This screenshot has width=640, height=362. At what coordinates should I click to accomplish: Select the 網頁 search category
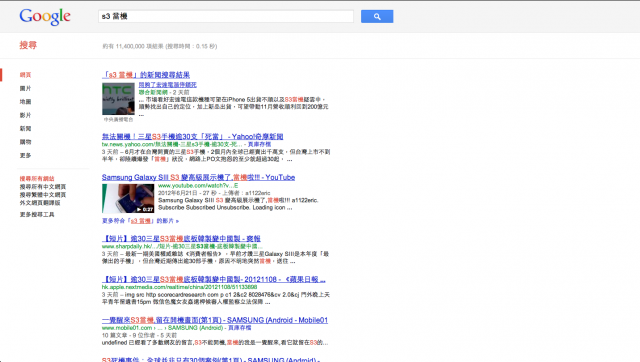[x=25, y=75]
